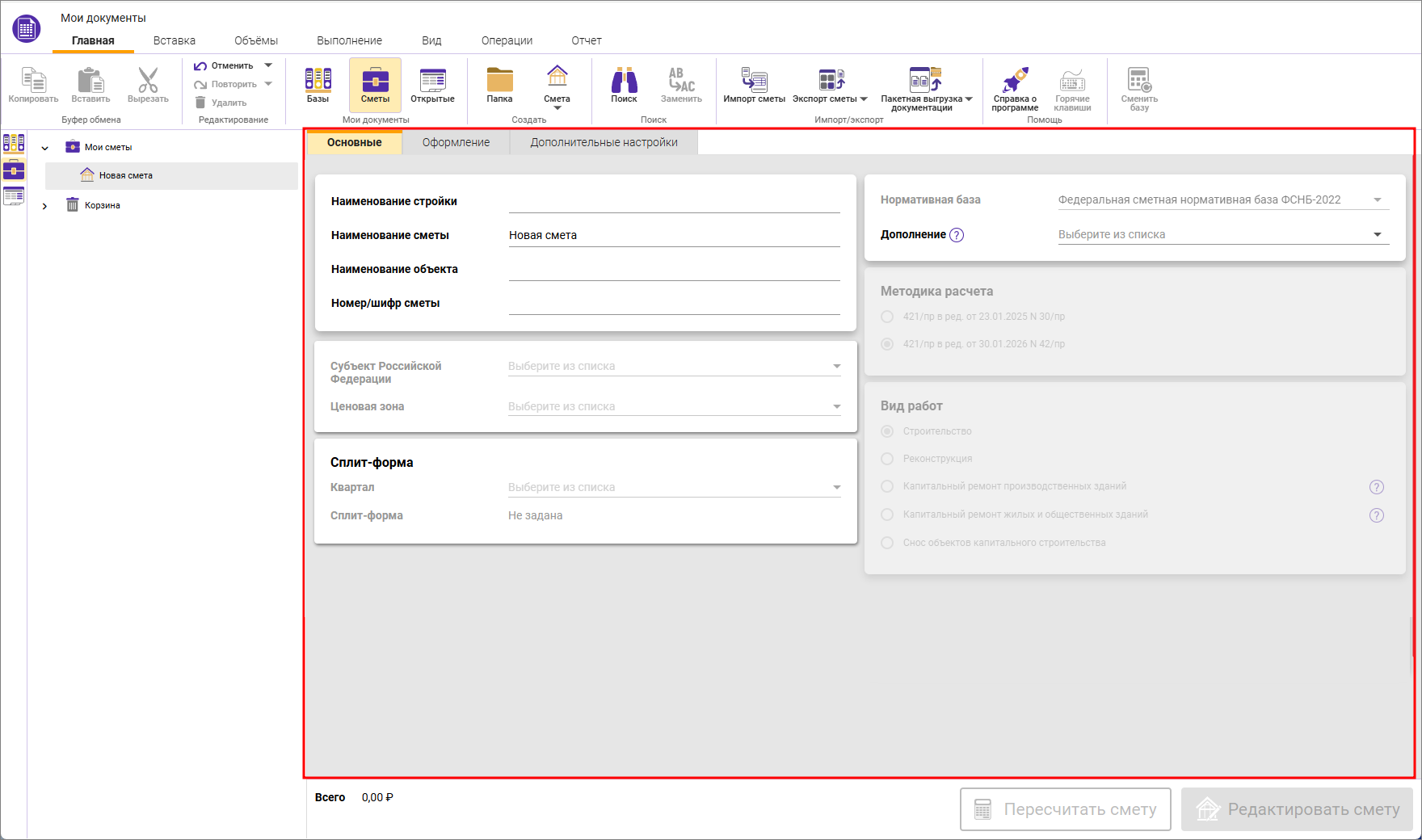Screen dimensions: 1422x840
Task: Click the Номер/шифр сметы input field
Action: click(x=675, y=303)
